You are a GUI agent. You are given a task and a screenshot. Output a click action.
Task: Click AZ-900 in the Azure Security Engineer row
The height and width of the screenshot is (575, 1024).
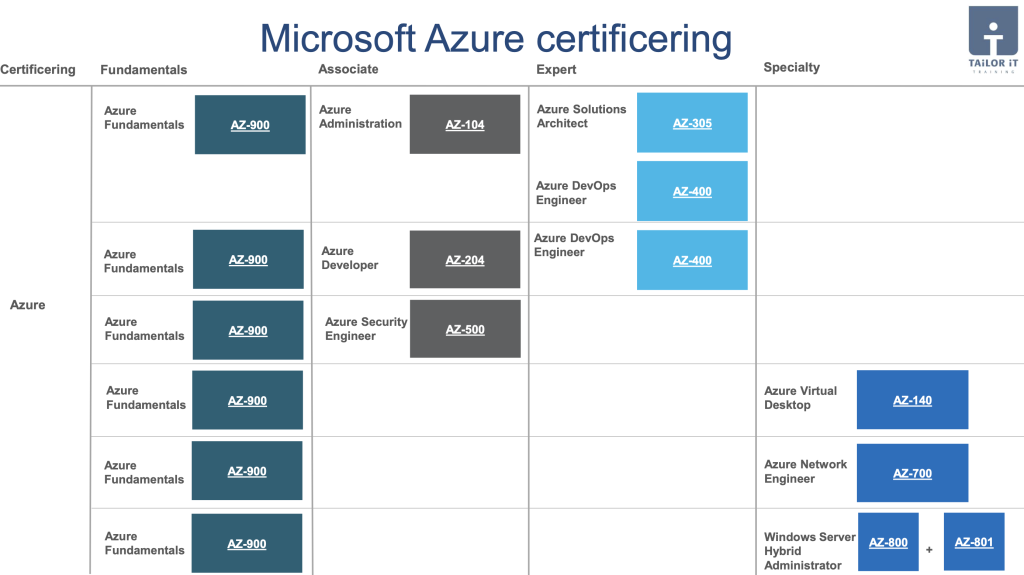point(248,331)
